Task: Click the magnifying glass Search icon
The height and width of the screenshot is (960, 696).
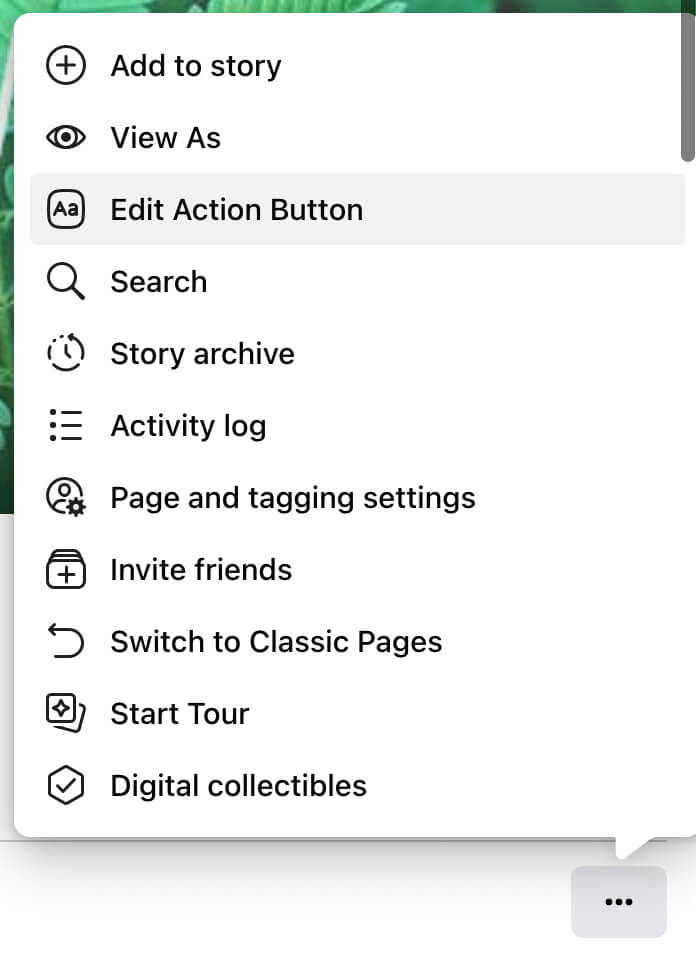Action: click(x=66, y=282)
